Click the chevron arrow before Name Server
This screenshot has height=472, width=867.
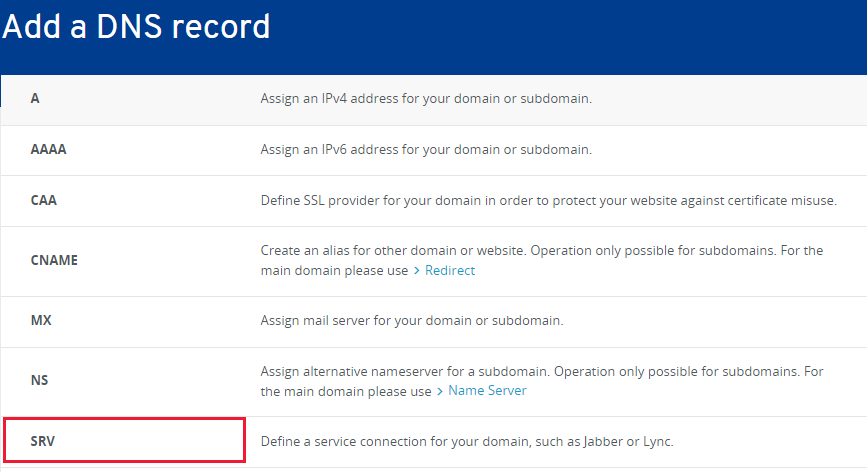click(x=440, y=391)
